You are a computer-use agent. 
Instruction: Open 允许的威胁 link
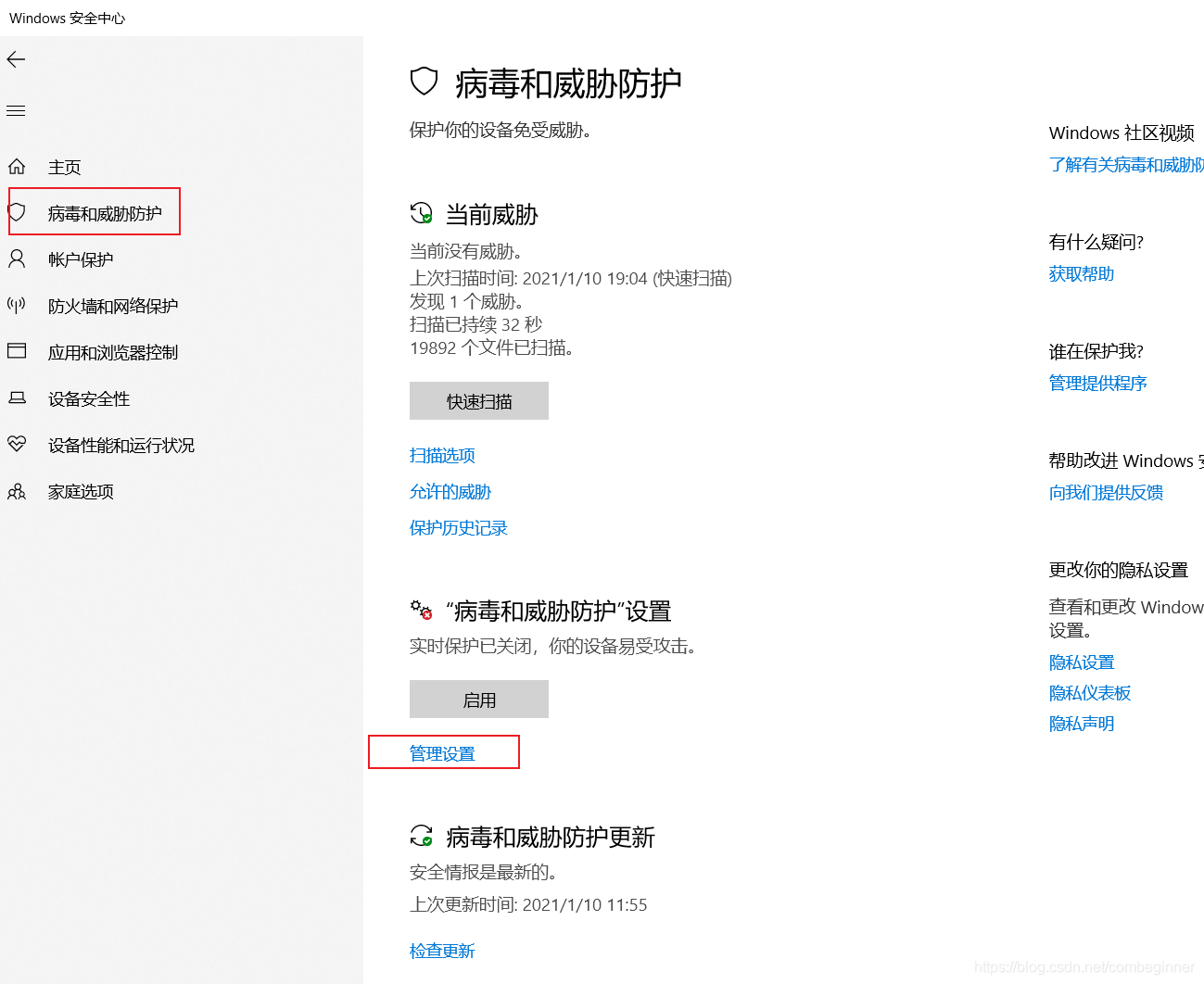[450, 491]
